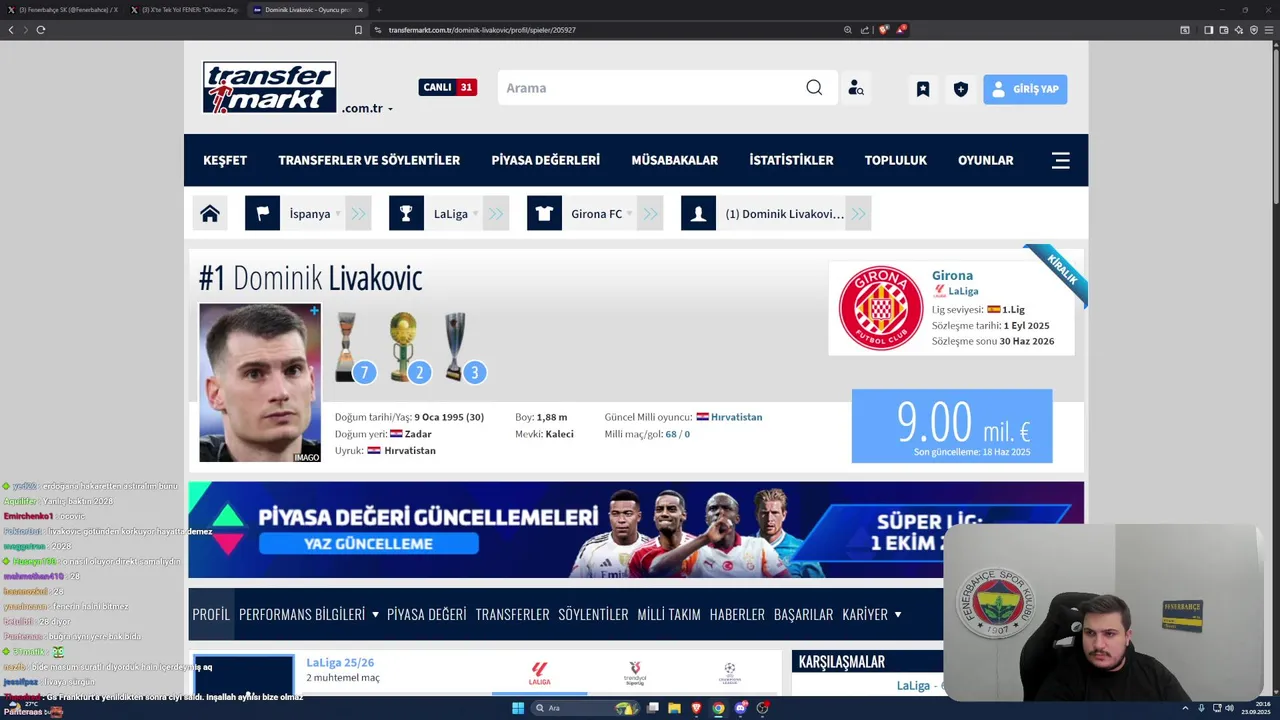This screenshot has height=720, width=1280.
Task: Open Discord from the taskbar
Action: tap(741, 708)
